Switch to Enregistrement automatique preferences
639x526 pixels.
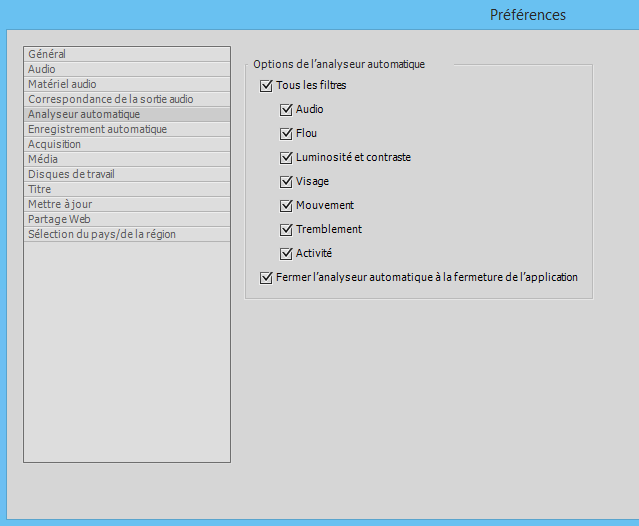(97, 129)
